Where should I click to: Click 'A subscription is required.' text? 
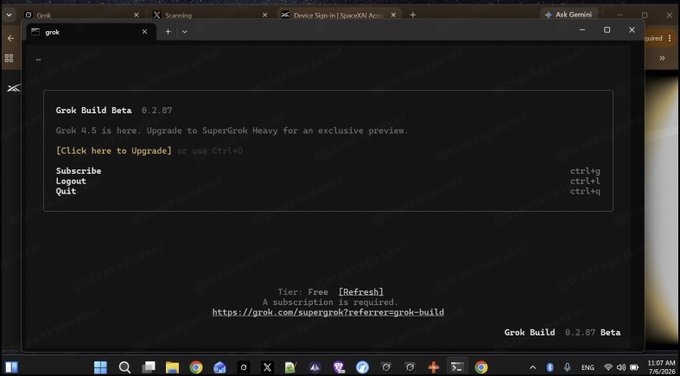330,302
